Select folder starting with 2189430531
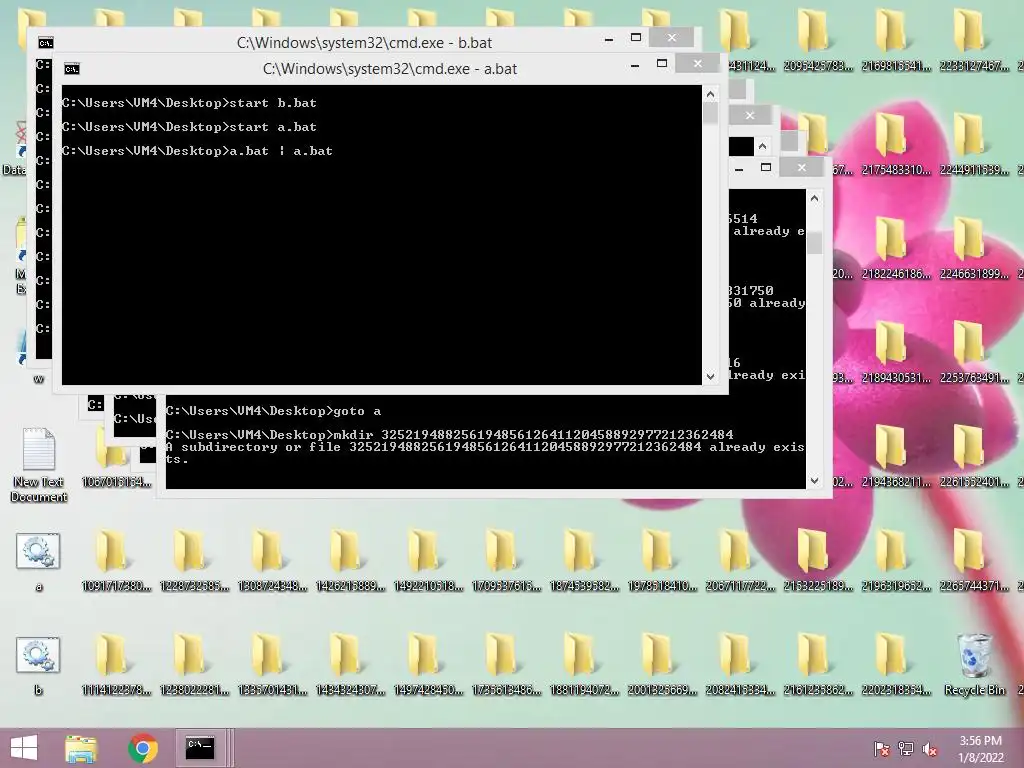This screenshot has width=1024, height=768. coord(896,353)
